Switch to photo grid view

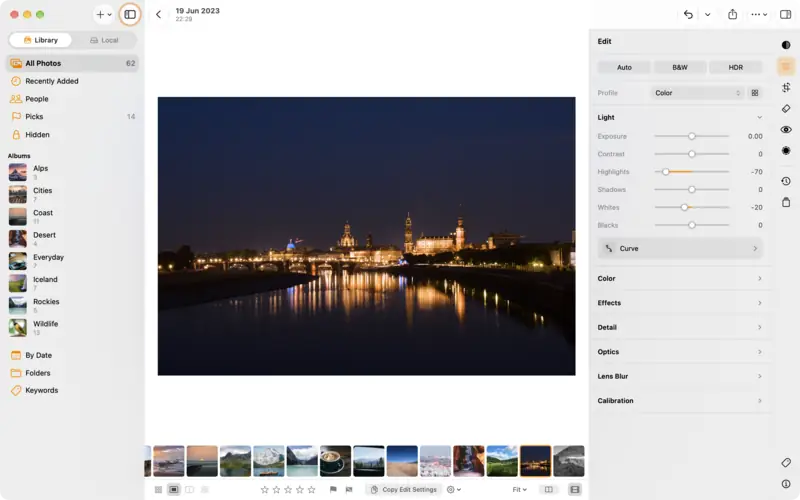(x=158, y=489)
